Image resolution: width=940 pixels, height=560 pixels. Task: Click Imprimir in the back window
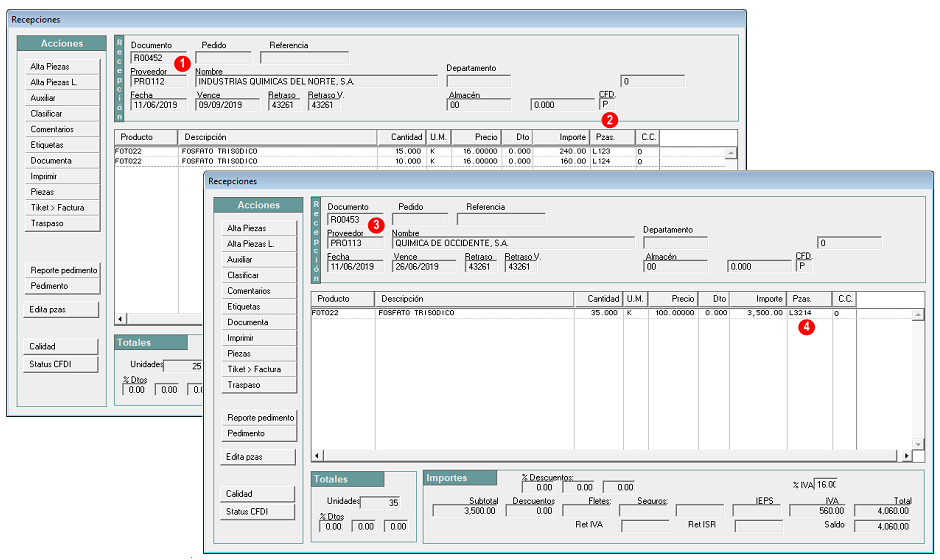[62, 176]
